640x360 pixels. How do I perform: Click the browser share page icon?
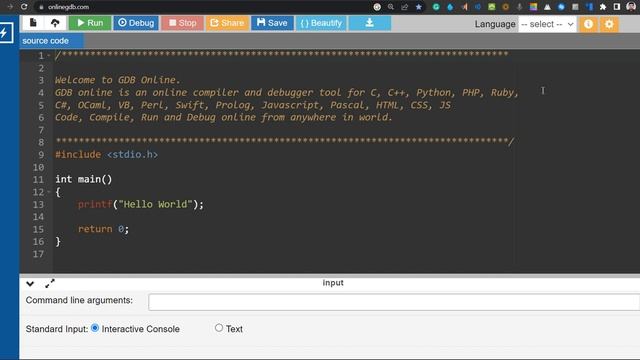pos(404,7)
